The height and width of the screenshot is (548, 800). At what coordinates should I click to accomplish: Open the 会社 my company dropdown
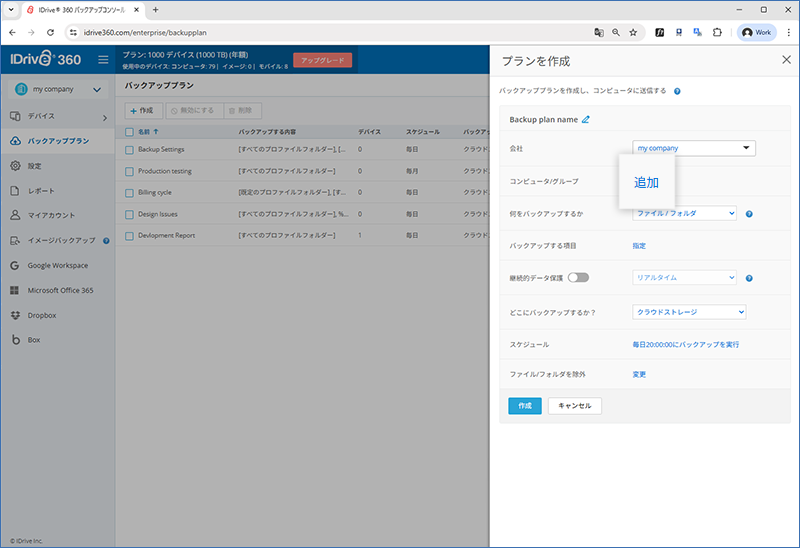(694, 148)
